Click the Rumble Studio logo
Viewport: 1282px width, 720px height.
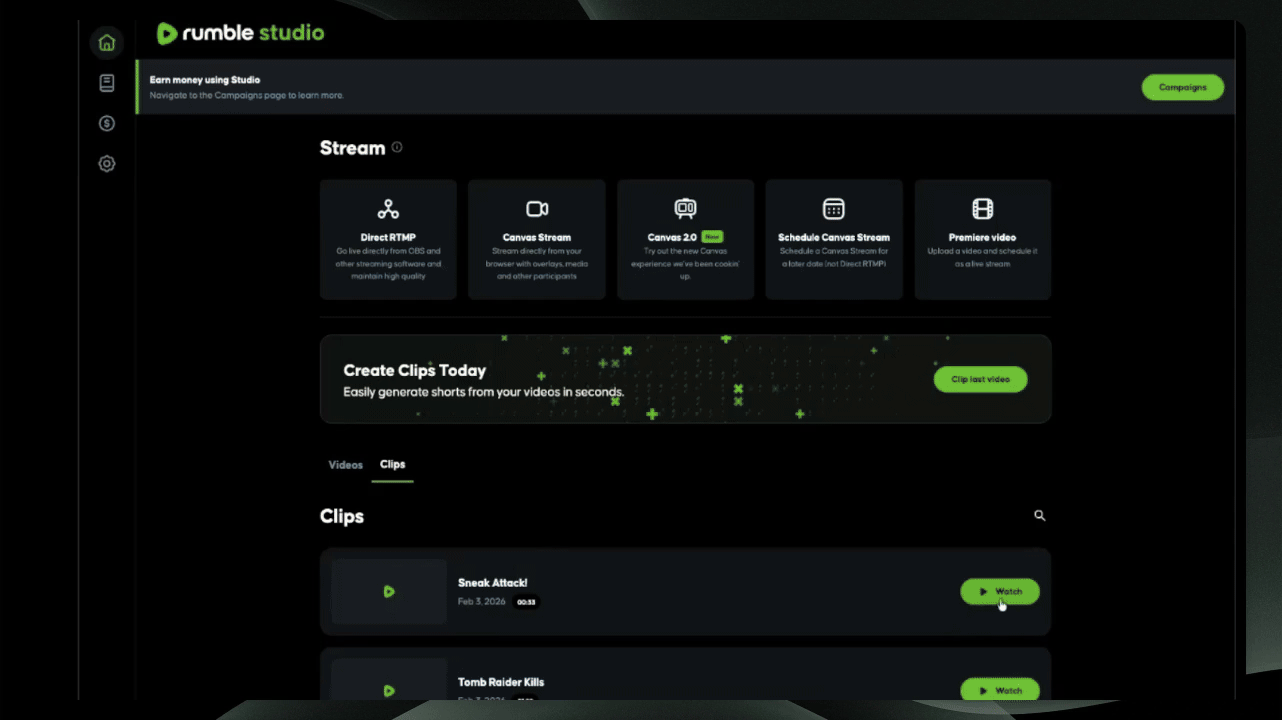240,34
